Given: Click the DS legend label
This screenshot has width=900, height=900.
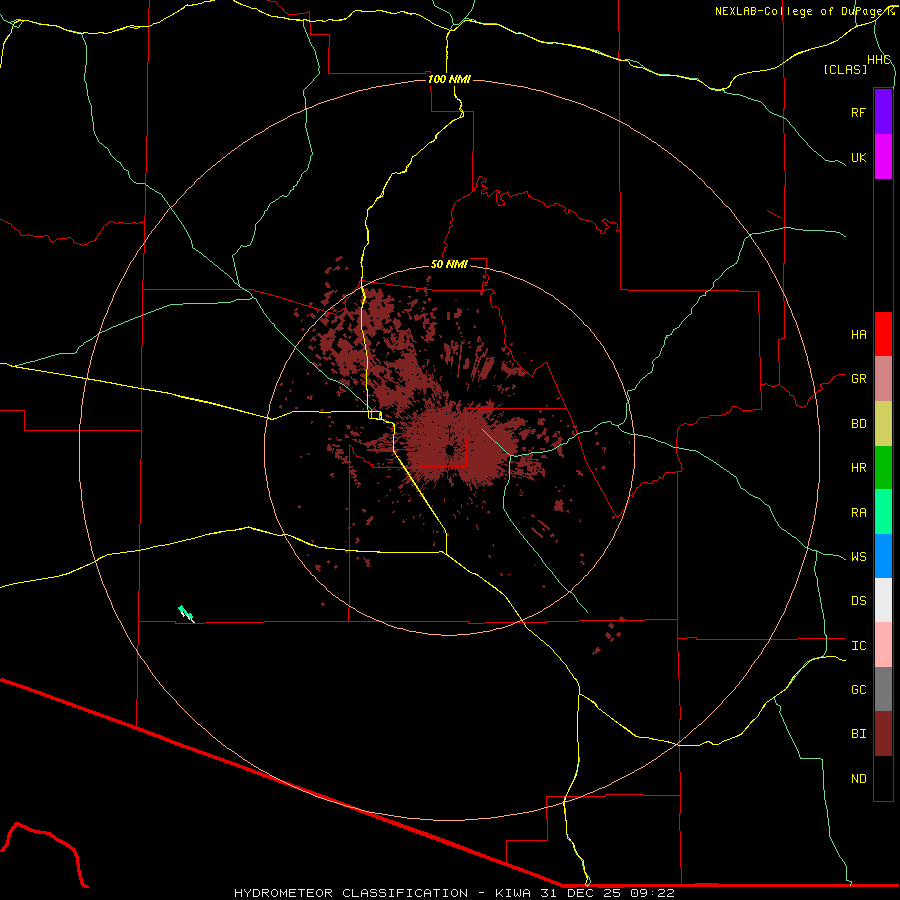Looking at the screenshot, I should 858,601.
